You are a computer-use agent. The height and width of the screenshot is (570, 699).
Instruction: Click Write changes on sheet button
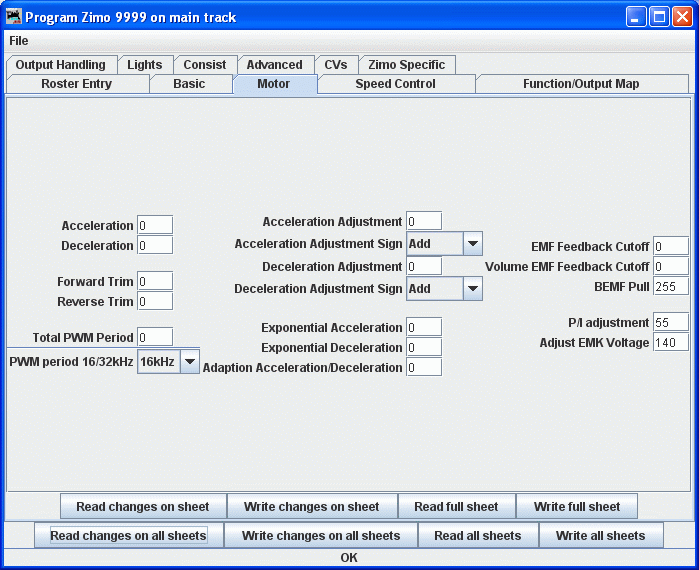tap(312, 506)
